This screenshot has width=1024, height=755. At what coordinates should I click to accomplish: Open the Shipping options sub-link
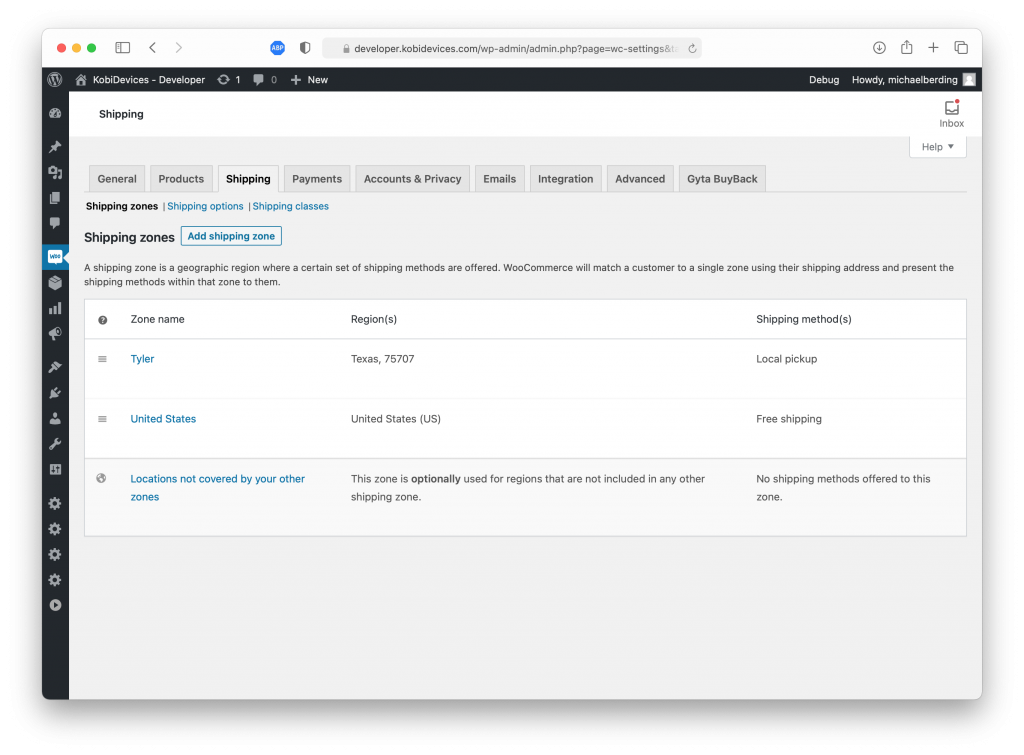[x=205, y=206]
